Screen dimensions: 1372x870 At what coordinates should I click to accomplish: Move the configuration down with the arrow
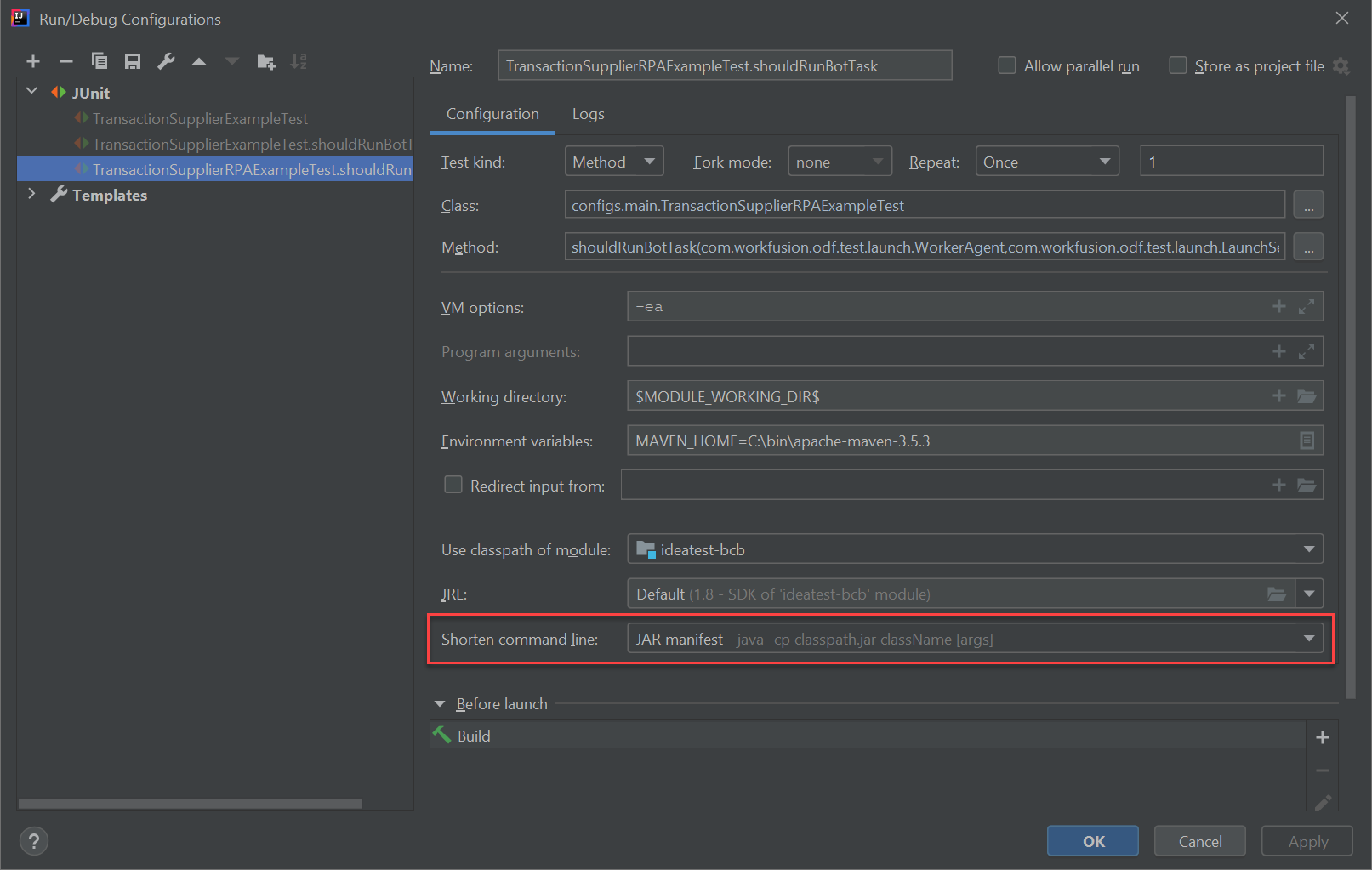click(232, 61)
